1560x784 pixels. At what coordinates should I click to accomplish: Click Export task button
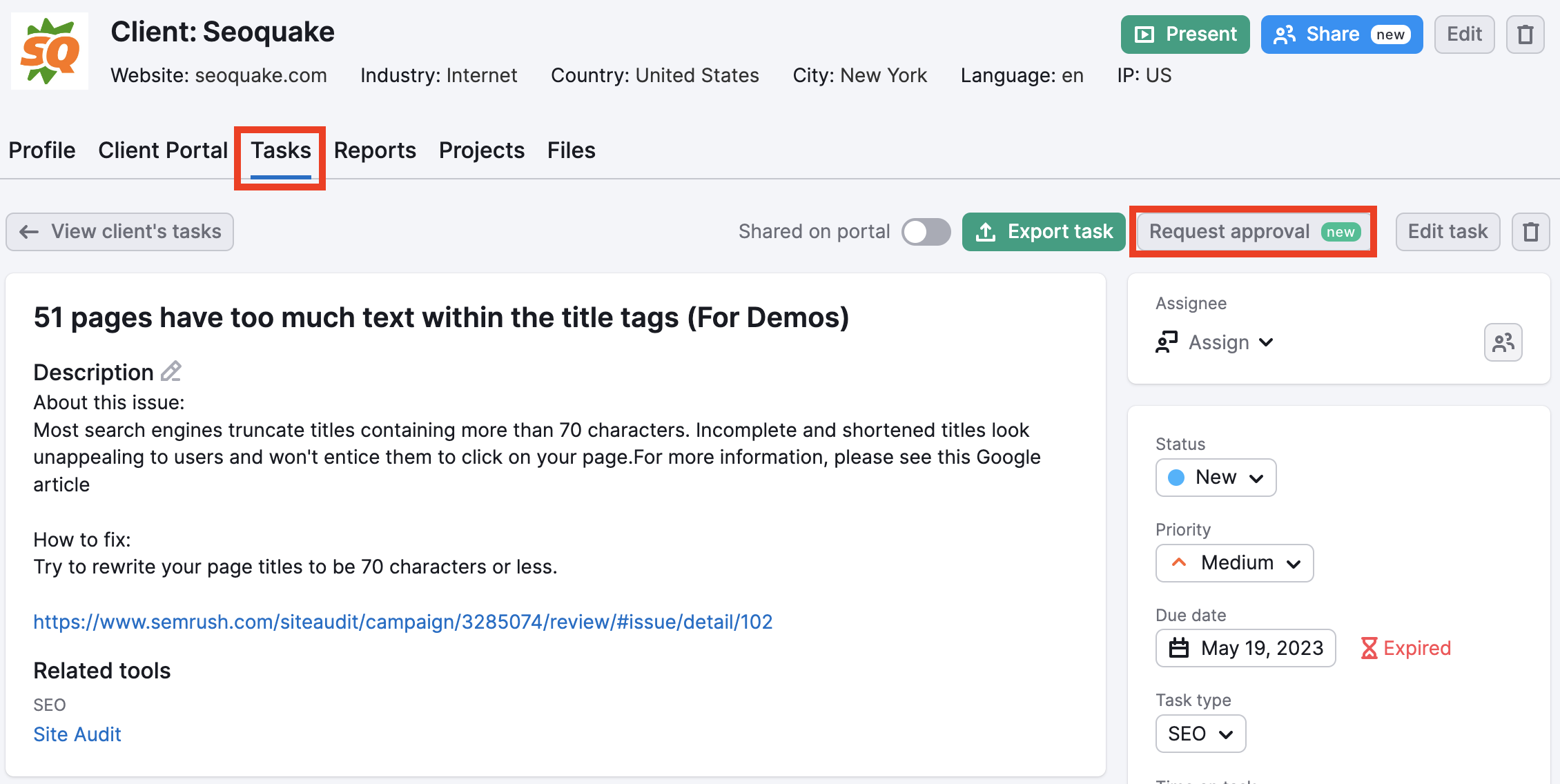coord(1044,232)
